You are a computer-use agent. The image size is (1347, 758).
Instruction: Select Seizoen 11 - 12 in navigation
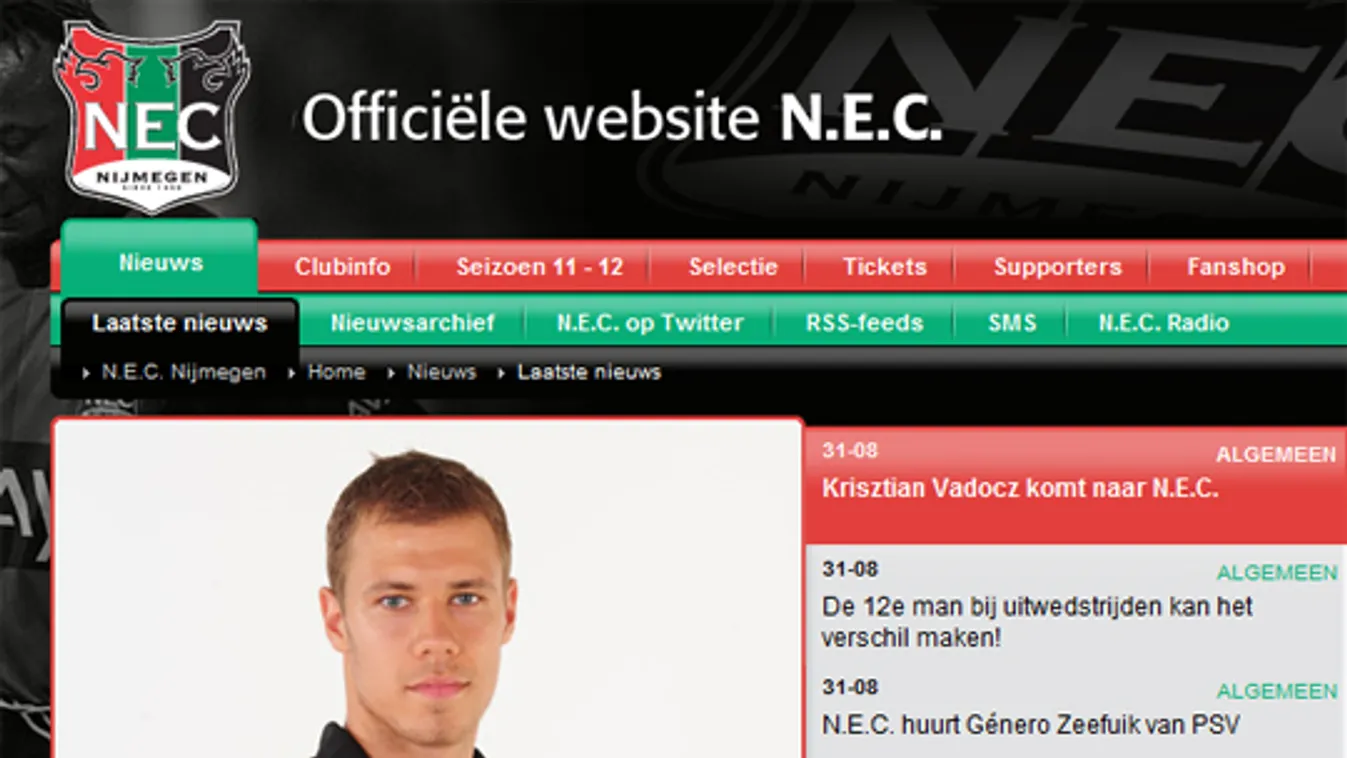click(x=540, y=267)
